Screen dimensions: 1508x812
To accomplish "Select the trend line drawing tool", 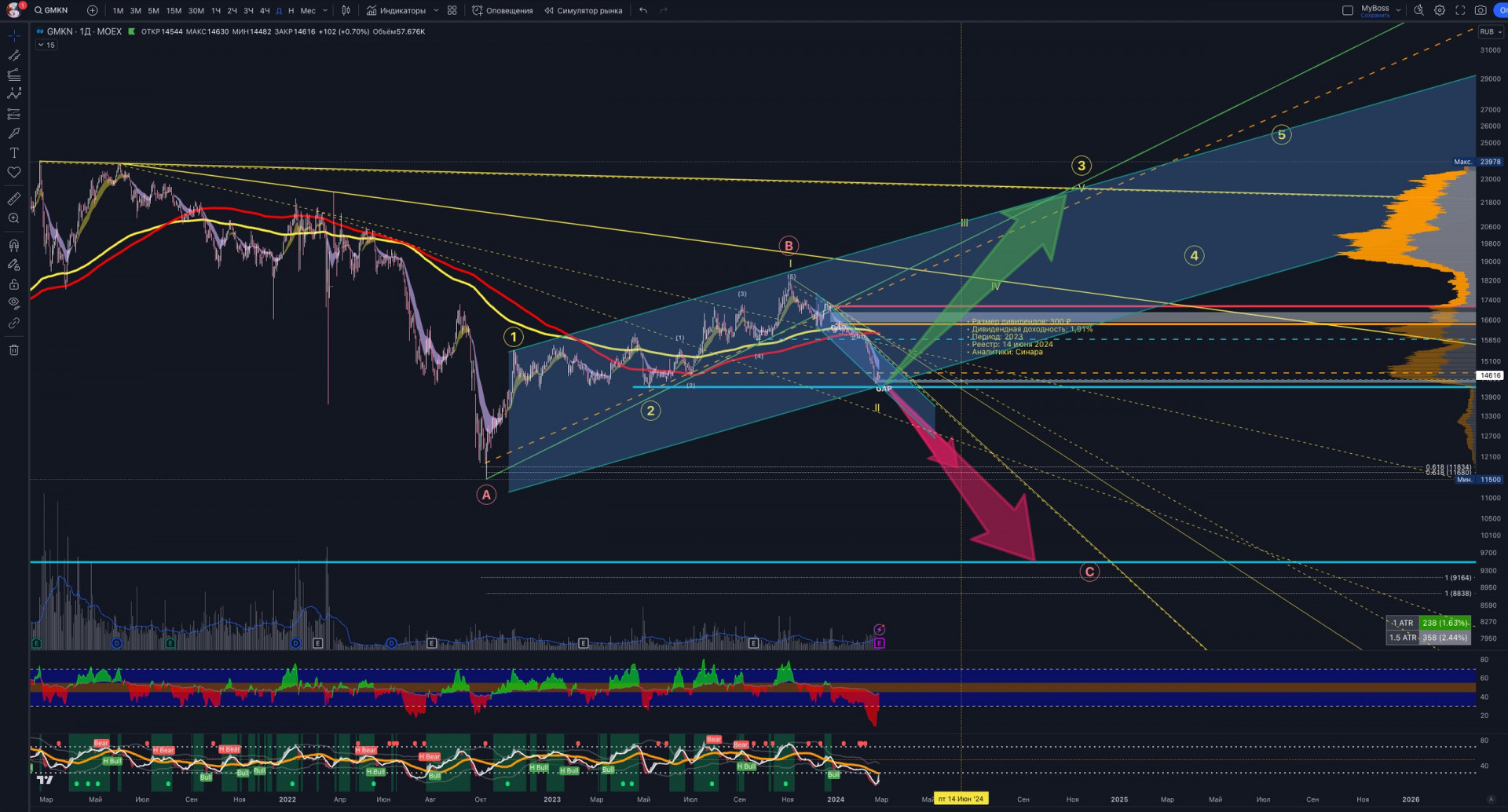I will pos(14,56).
